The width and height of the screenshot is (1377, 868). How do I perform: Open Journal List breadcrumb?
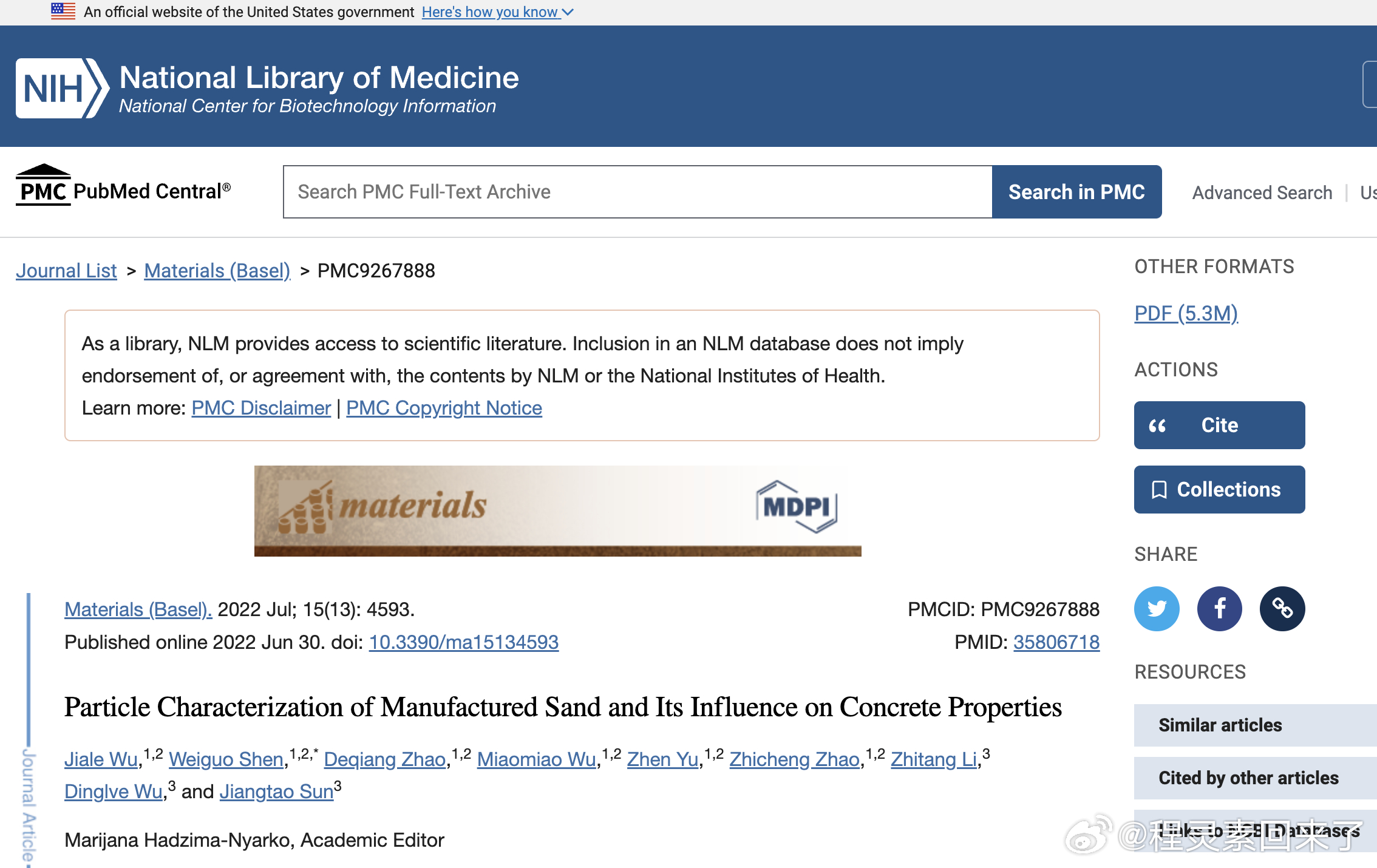[x=66, y=271]
